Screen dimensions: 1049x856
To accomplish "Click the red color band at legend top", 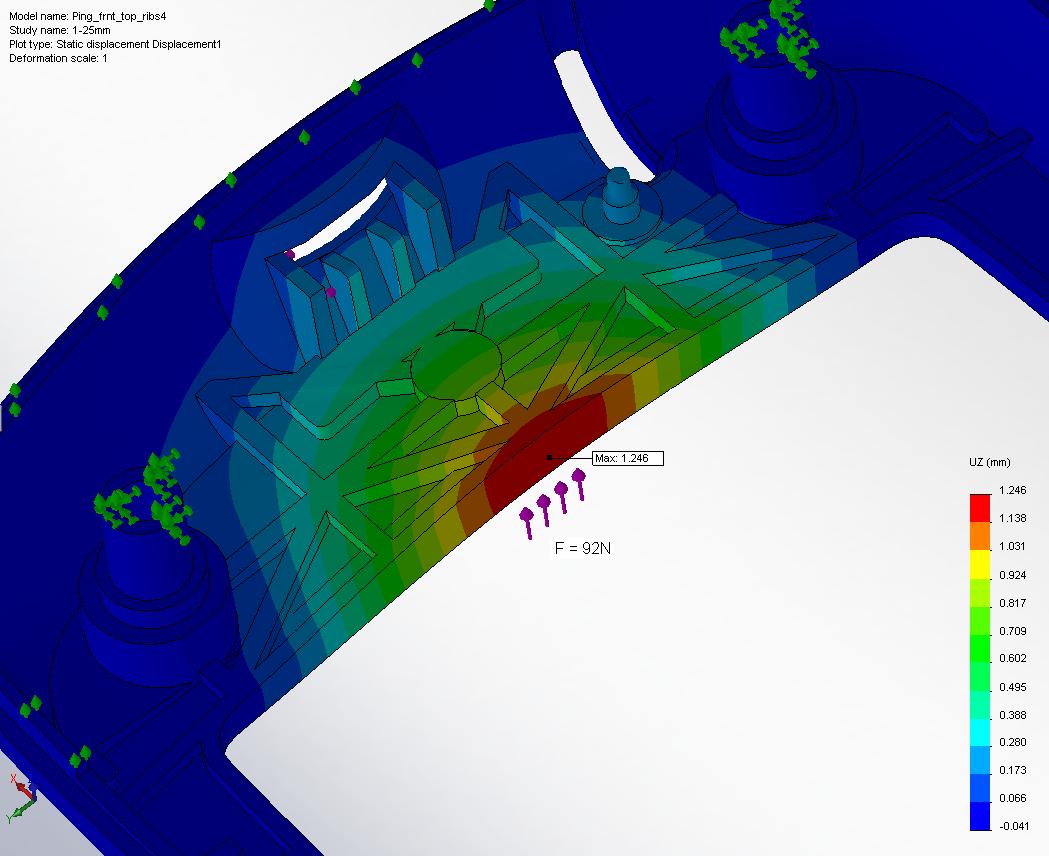I will [981, 504].
